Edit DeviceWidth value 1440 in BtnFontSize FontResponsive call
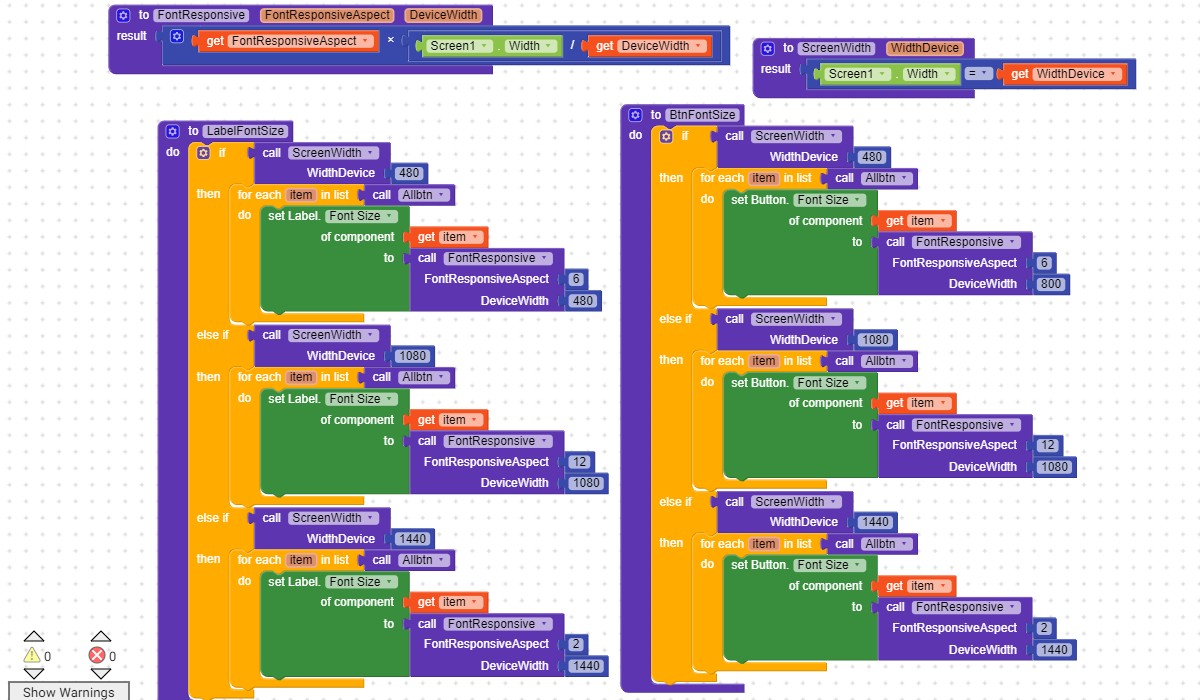The image size is (1200, 700). (x=1055, y=650)
